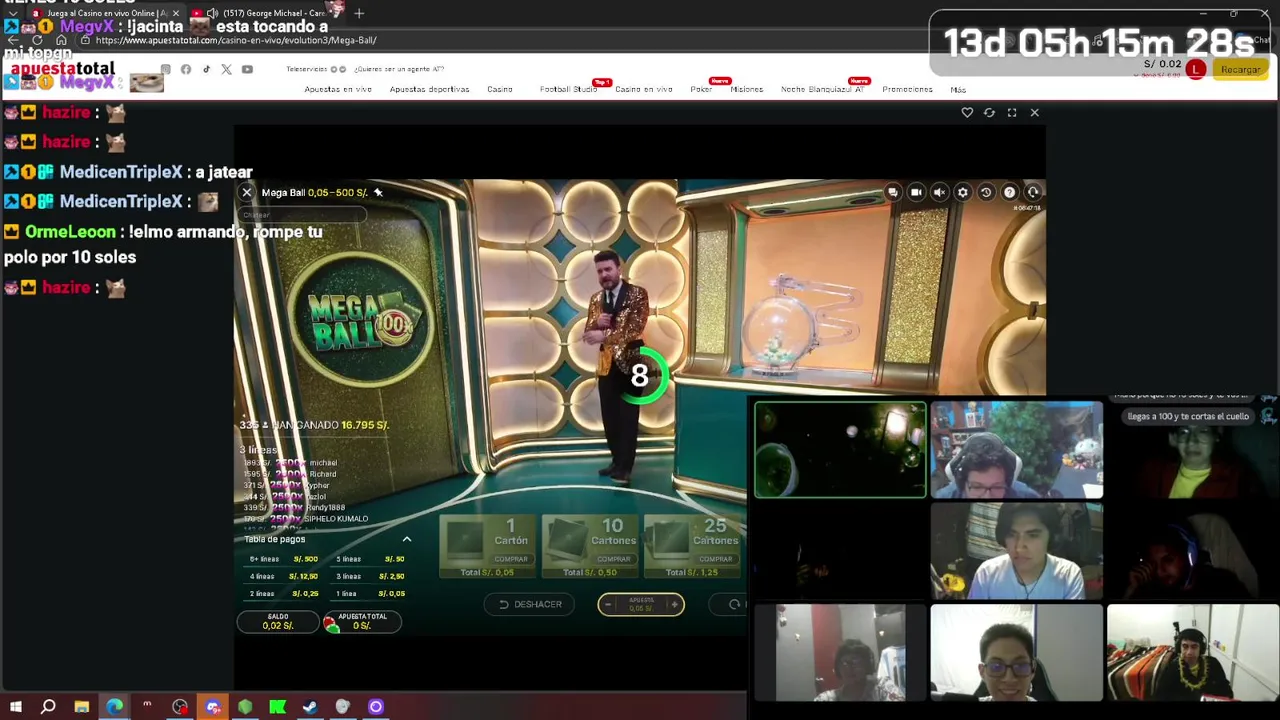This screenshot has width=1280, height=720.
Task: Close the game frame overlay
Action: click(x=1035, y=113)
